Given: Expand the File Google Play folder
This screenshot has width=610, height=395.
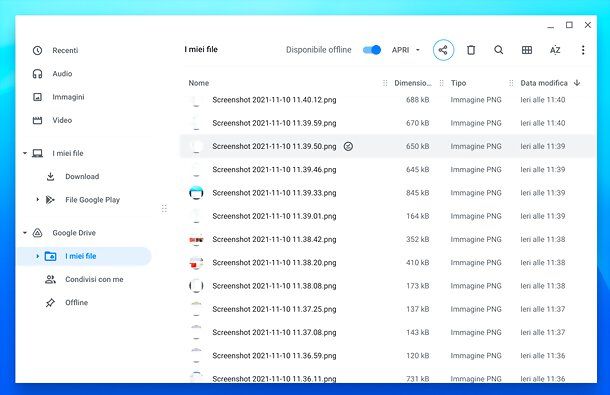Looking at the screenshot, I should point(37,200).
